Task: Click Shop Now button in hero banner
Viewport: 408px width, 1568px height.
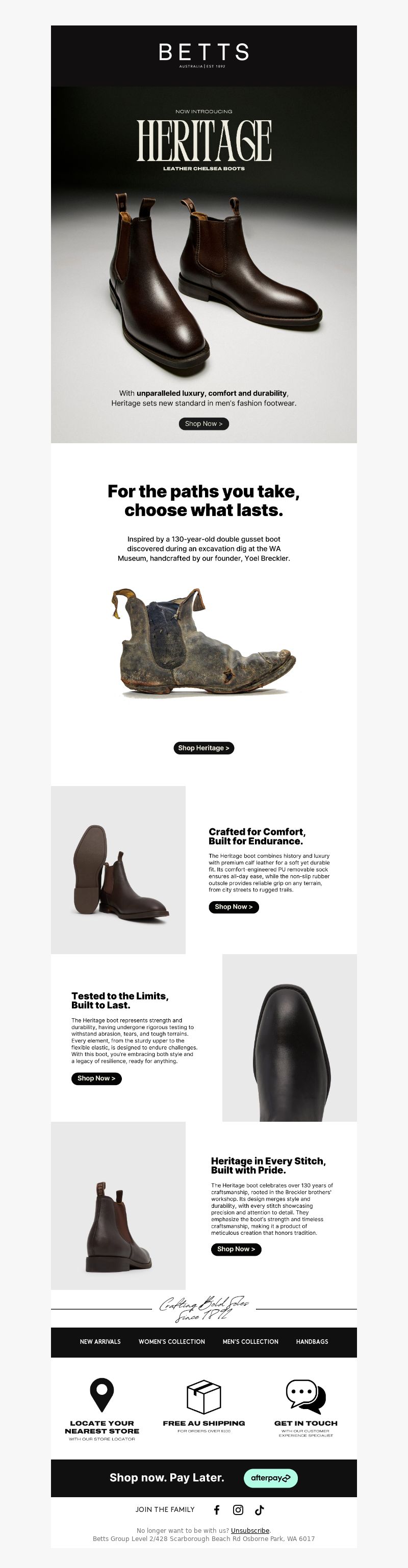Action: coord(203,424)
